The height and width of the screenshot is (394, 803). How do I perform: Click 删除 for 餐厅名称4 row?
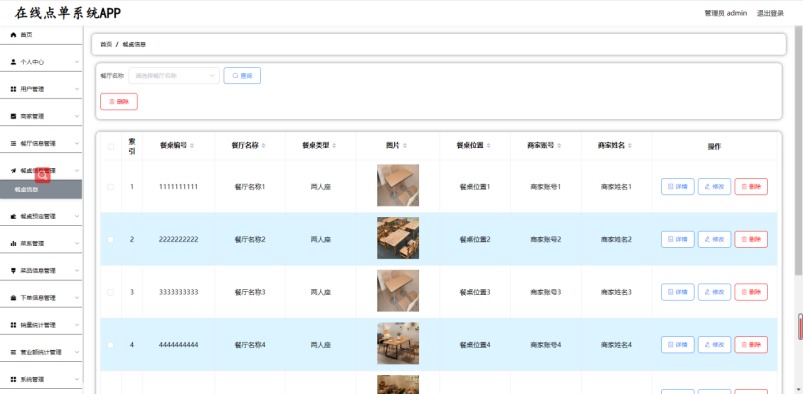point(751,345)
